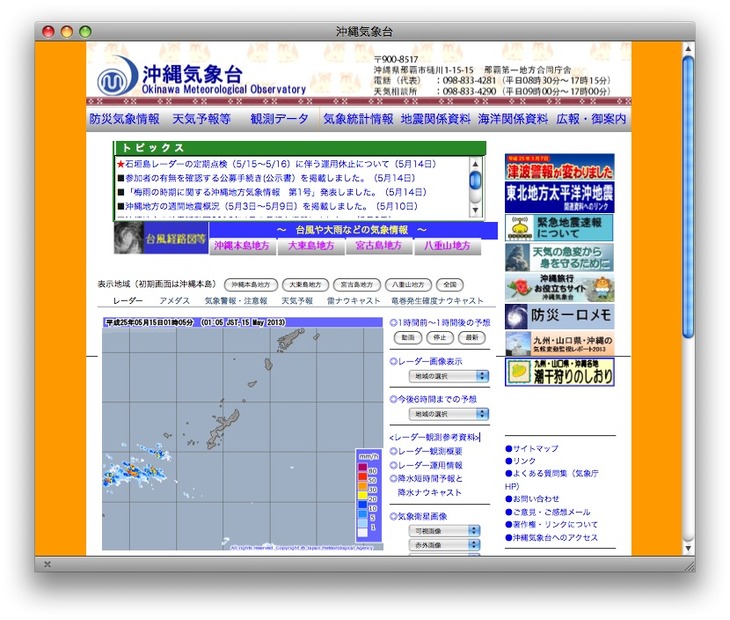The image size is (730, 620).
Task: Open the 降水短時間予報と降水ナウキャスト link
Action: click(426, 485)
